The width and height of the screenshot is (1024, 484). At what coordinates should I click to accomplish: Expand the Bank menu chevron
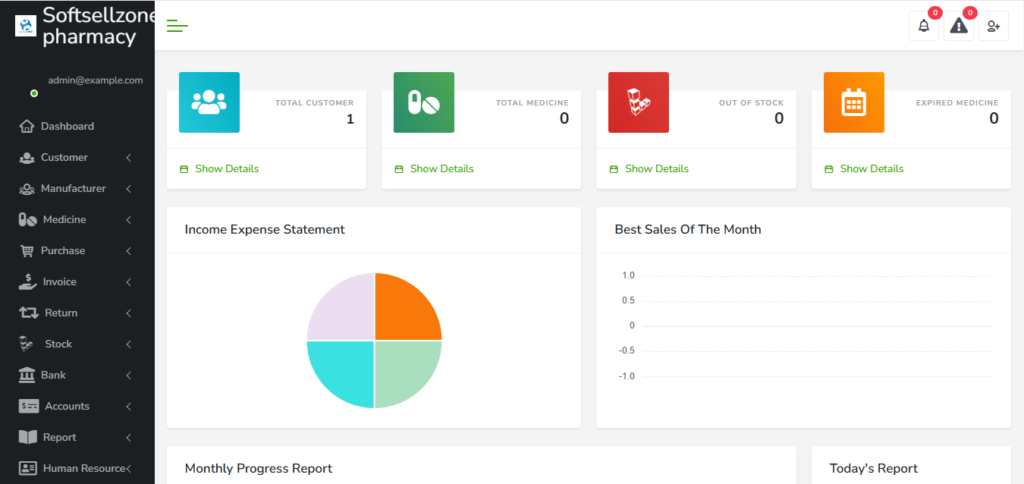pos(129,375)
